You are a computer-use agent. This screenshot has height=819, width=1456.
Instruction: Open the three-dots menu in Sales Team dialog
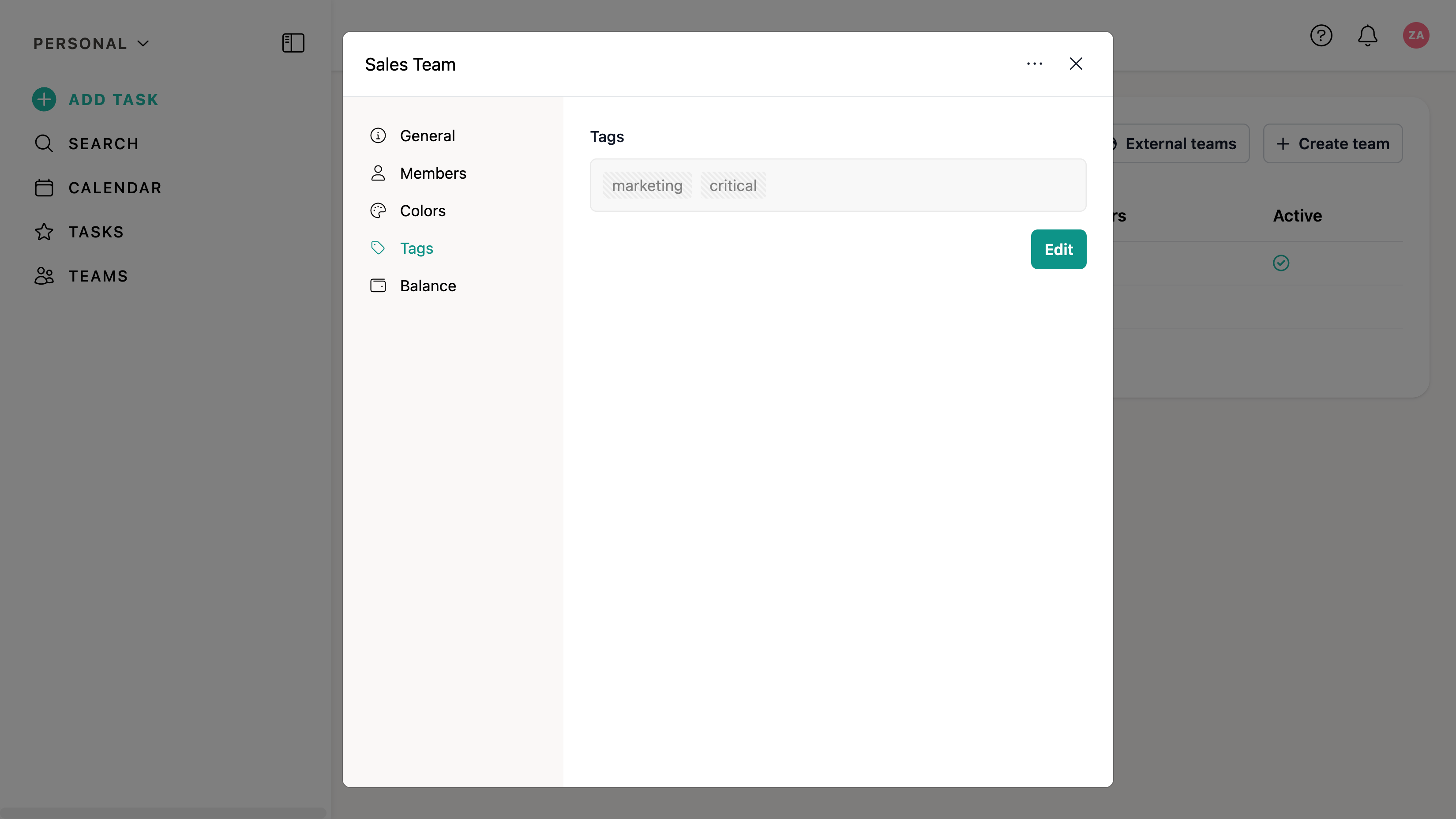tap(1034, 64)
